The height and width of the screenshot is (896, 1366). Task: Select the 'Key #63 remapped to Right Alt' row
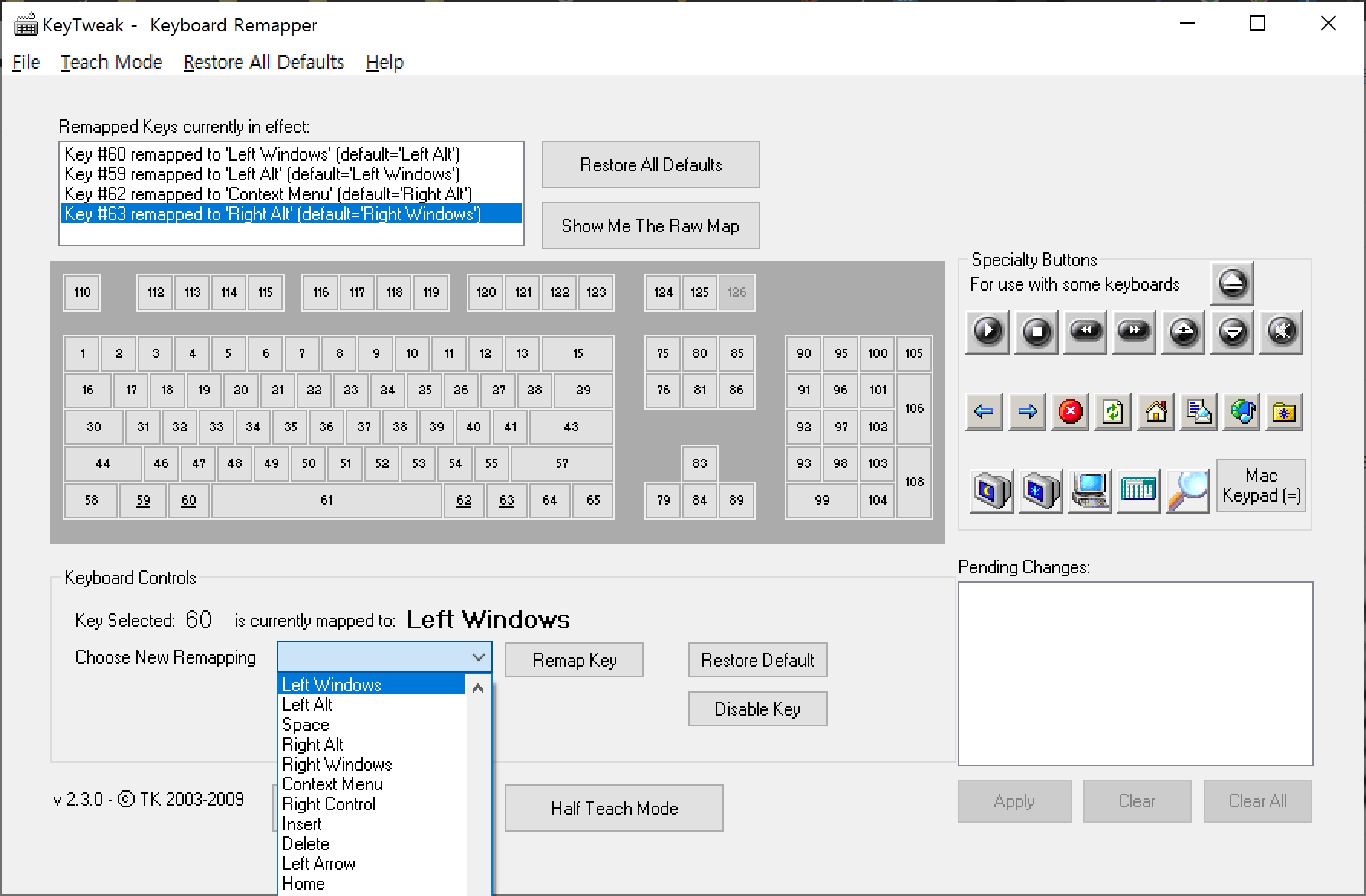[291, 213]
